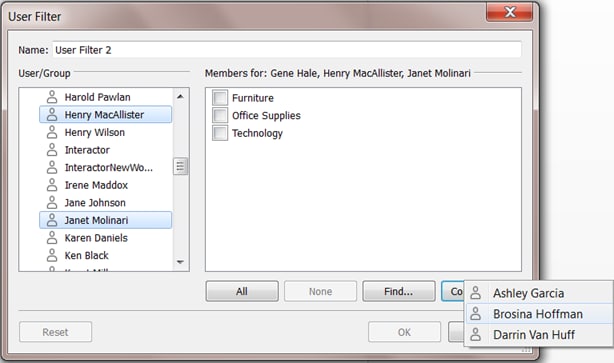The height and width of the screenshot is (363, 614).
Task: Confirm with the OK button
Action: point(404,332)
